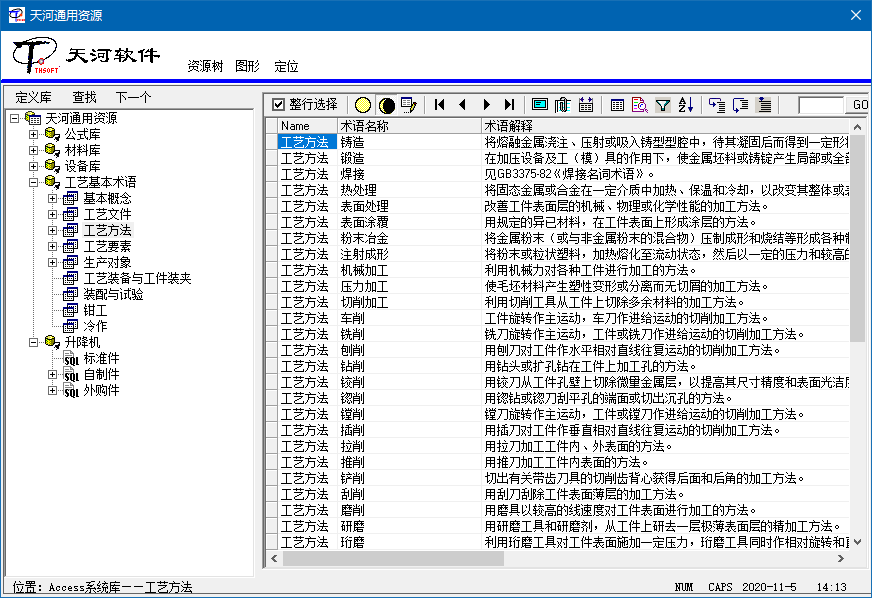Click the THSOFT logo
The height and width of the screenshot is (598, 872).
tap(36, 55)
